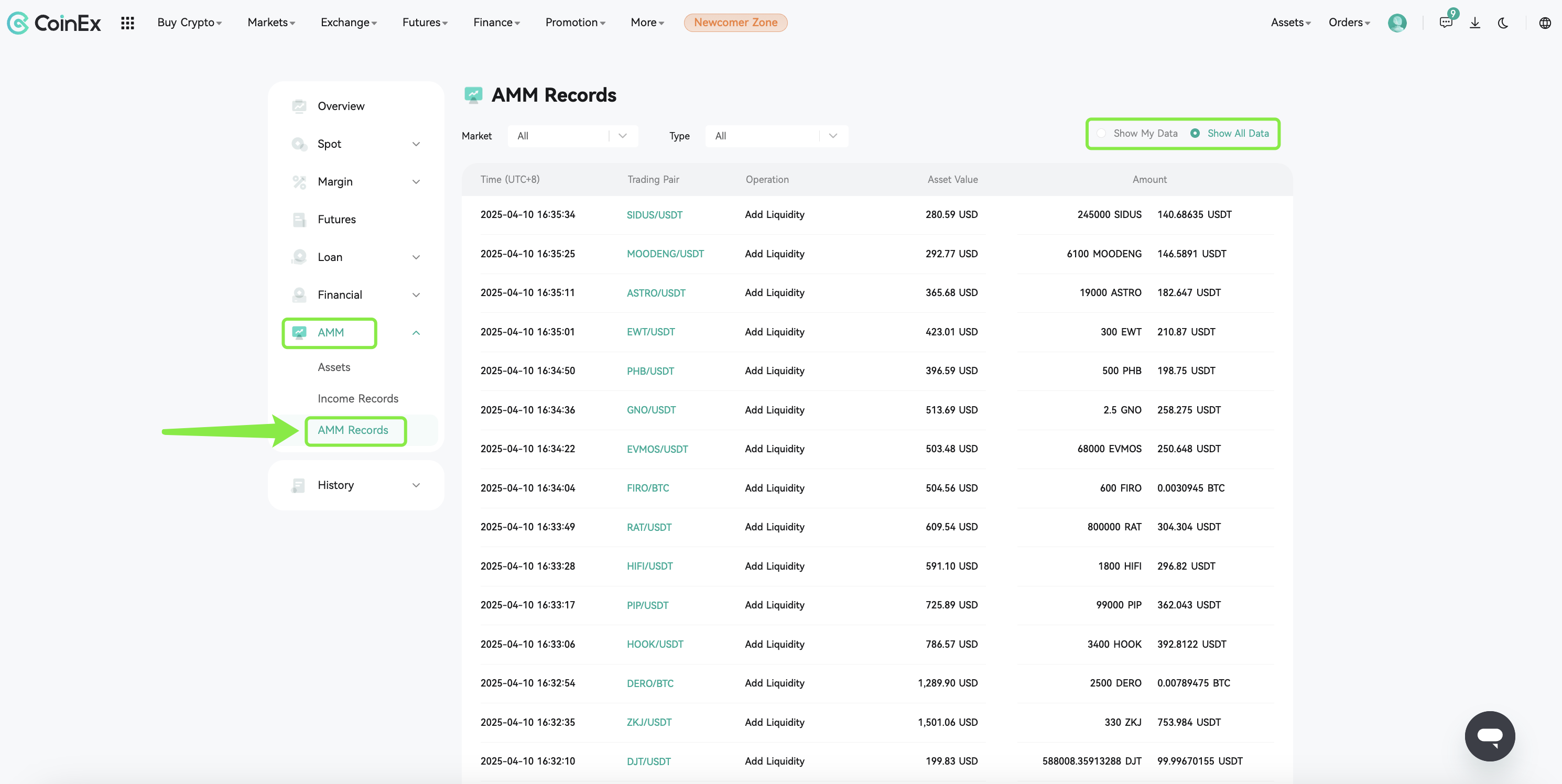
Task: Open Income Records in sidebar
Action: coord(358,398)
